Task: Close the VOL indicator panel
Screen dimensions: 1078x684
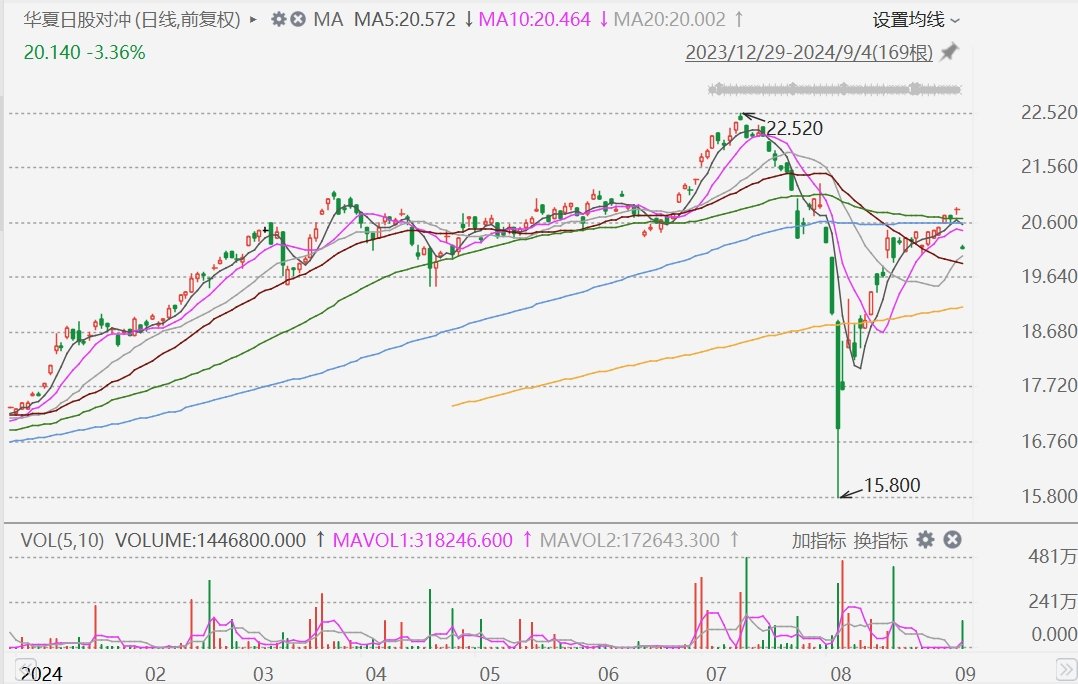Action: 953,540
